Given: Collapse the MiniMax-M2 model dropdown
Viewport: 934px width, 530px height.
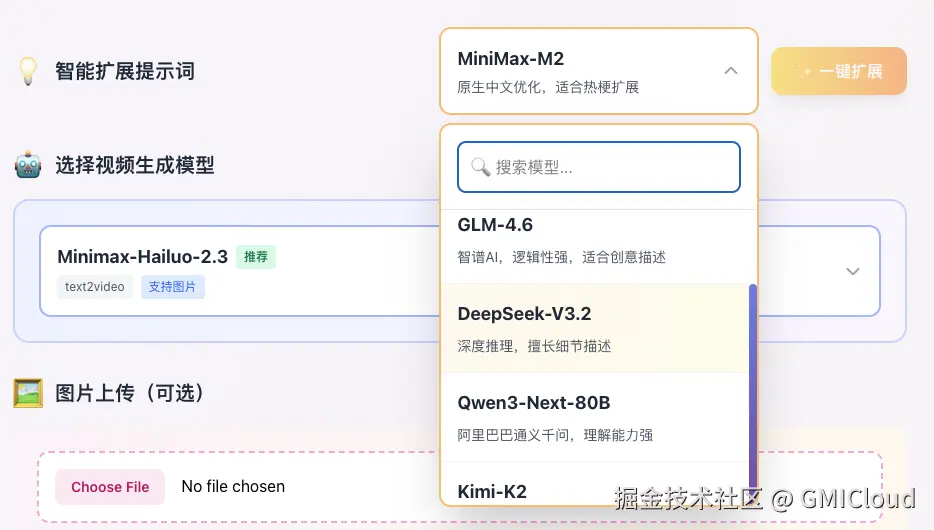Looking at the screenshot, I should (599, 71).
